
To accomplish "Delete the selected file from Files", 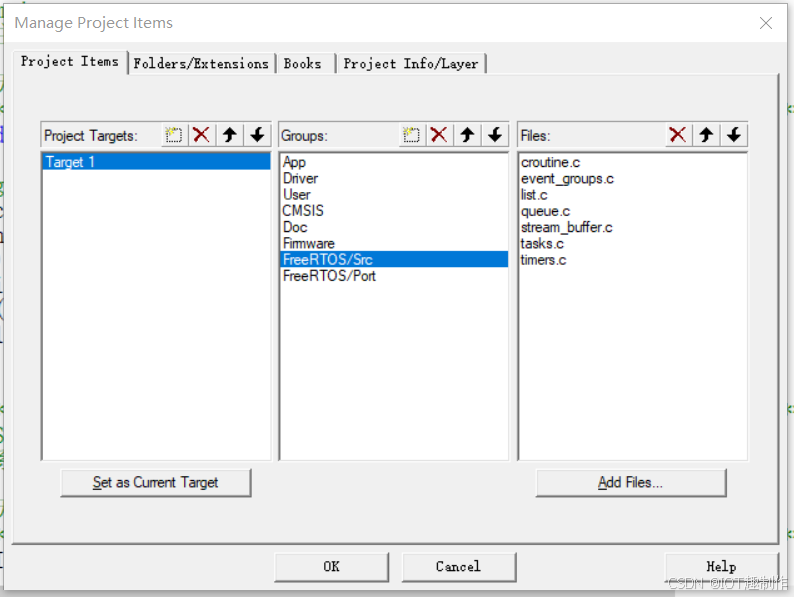I will point(678,135).
